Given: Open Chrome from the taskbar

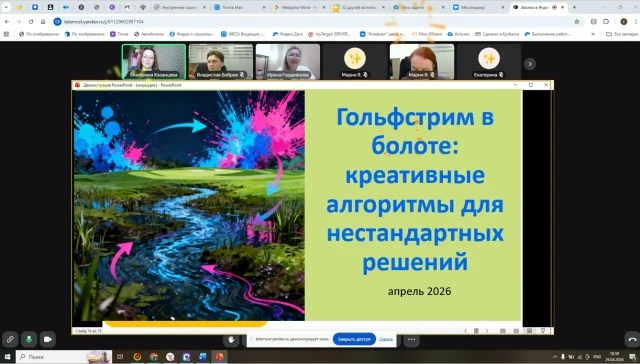Looking at the screenshot, I should (153, 357).
